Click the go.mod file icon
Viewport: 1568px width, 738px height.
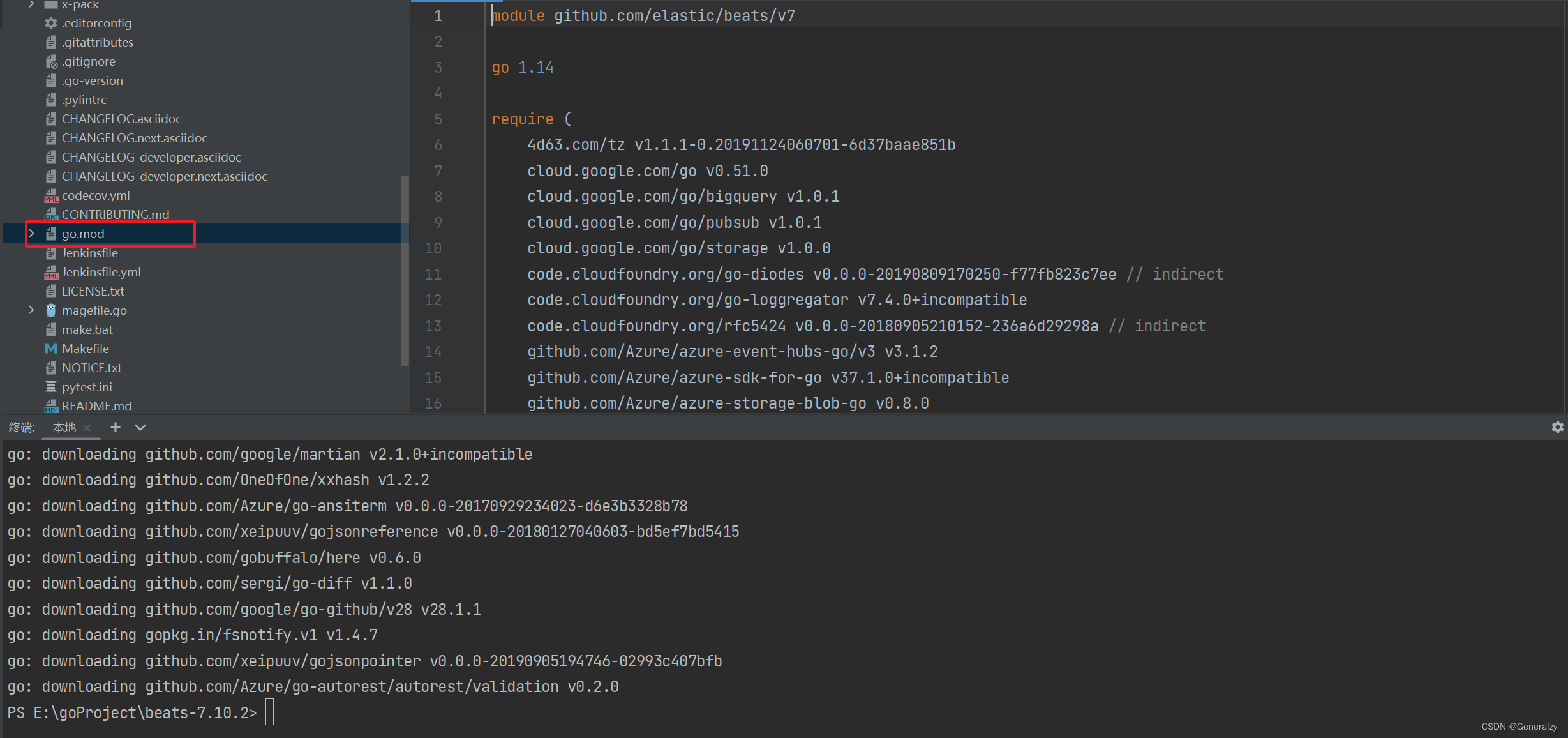tap(51, 234)
